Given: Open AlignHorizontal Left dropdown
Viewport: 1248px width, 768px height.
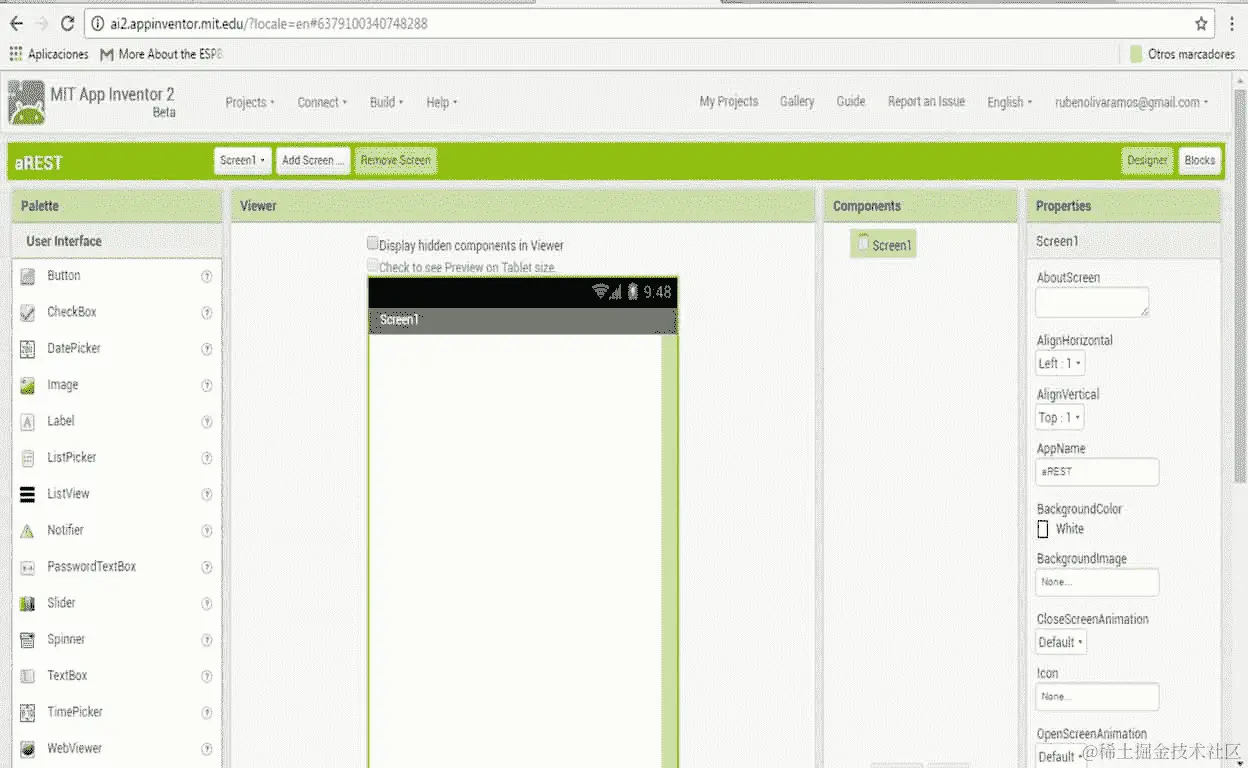Looking at the screenshot, I should [x=1060, y=364].
